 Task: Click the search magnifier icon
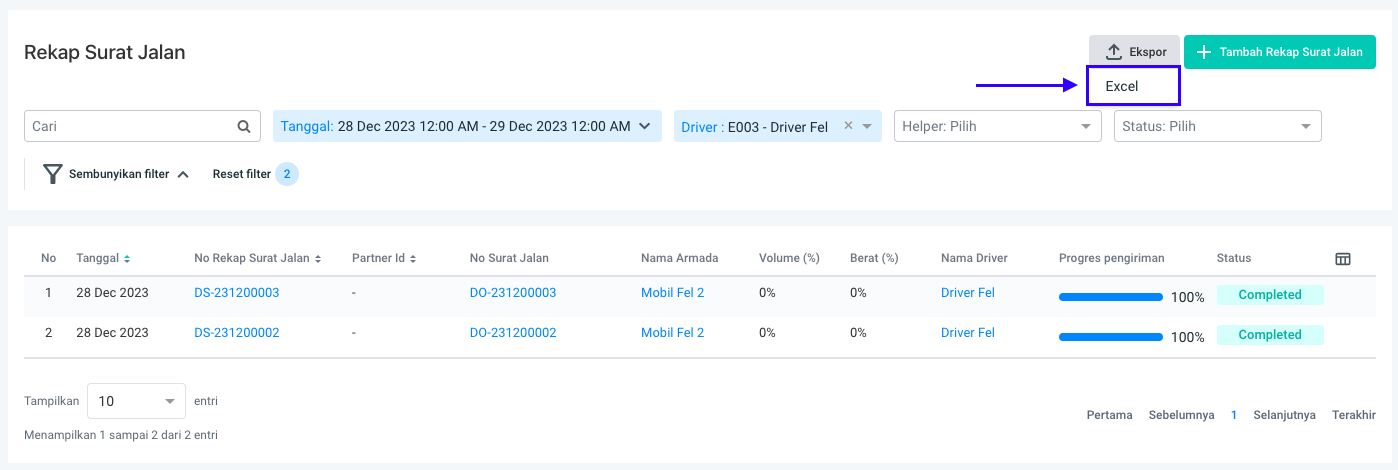point(243,127)
